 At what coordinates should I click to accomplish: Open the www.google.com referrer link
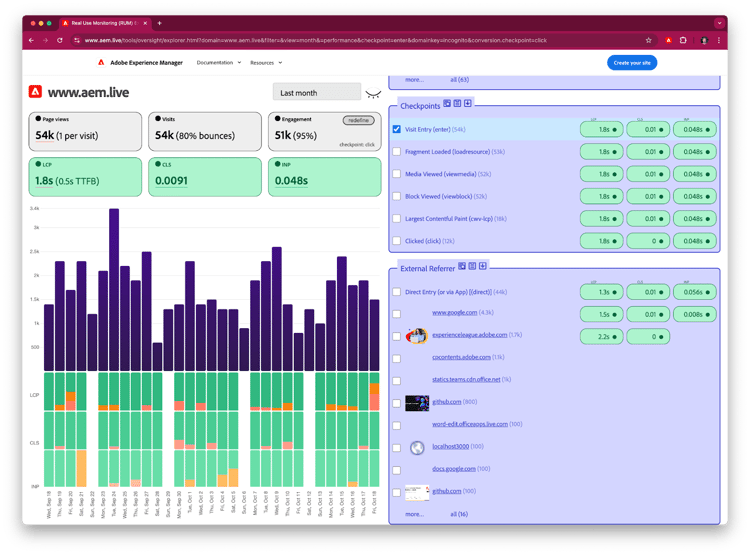tap(454, 312)
